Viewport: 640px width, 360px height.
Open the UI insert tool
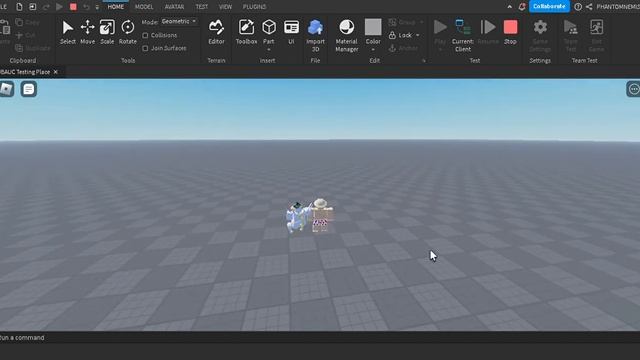(291, 32)
